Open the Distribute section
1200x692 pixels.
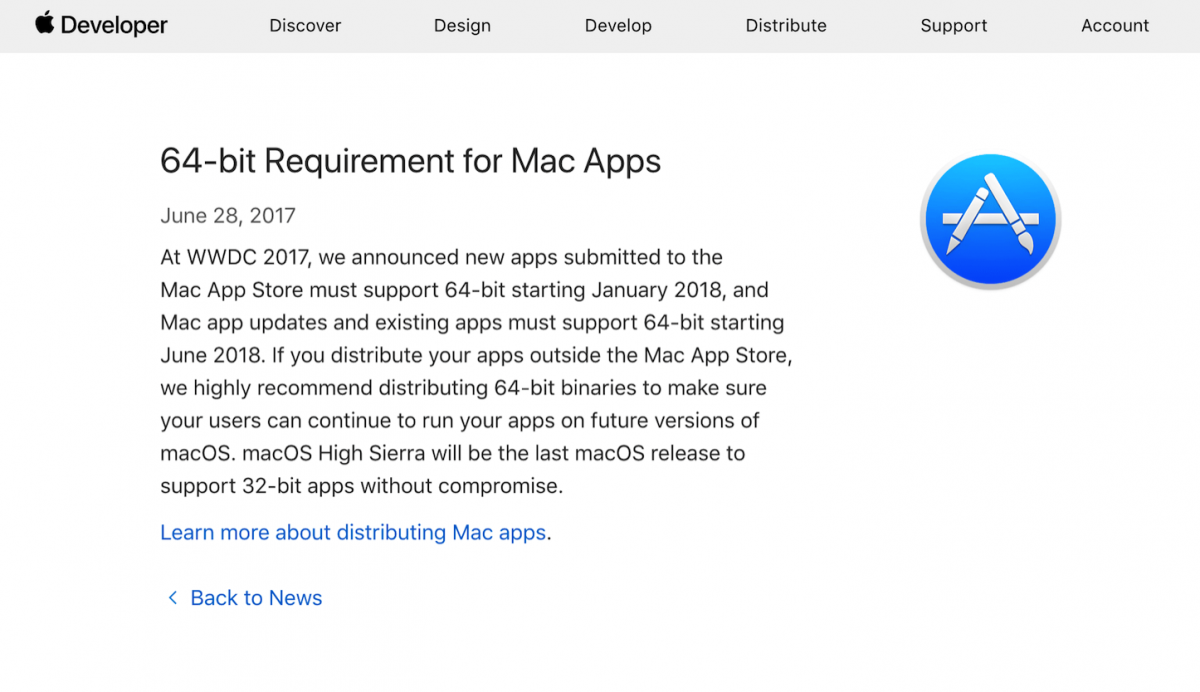786,25
